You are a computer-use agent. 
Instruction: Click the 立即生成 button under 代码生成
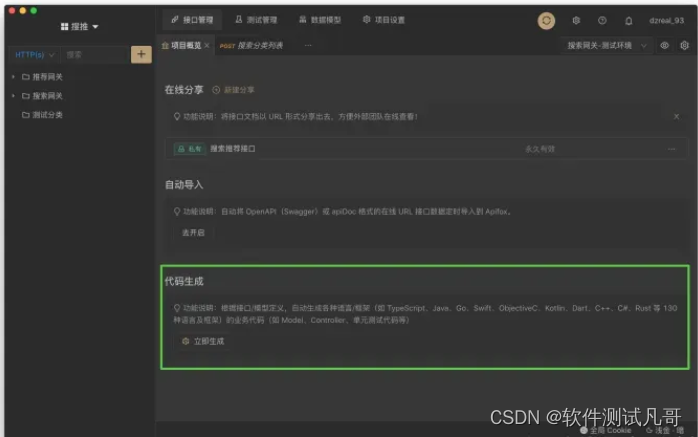(x=203, y=341)
